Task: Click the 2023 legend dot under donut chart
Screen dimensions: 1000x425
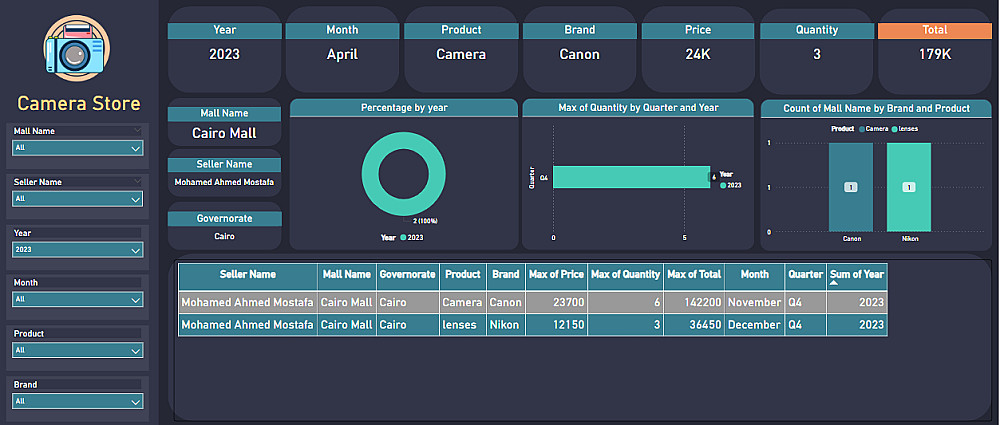Action: coord(402,238)
